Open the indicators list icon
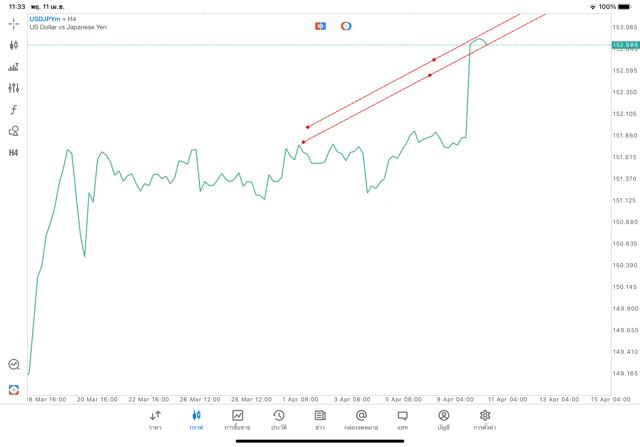The width and height of the screenshot is (640, 447). (x=14, y=67)
